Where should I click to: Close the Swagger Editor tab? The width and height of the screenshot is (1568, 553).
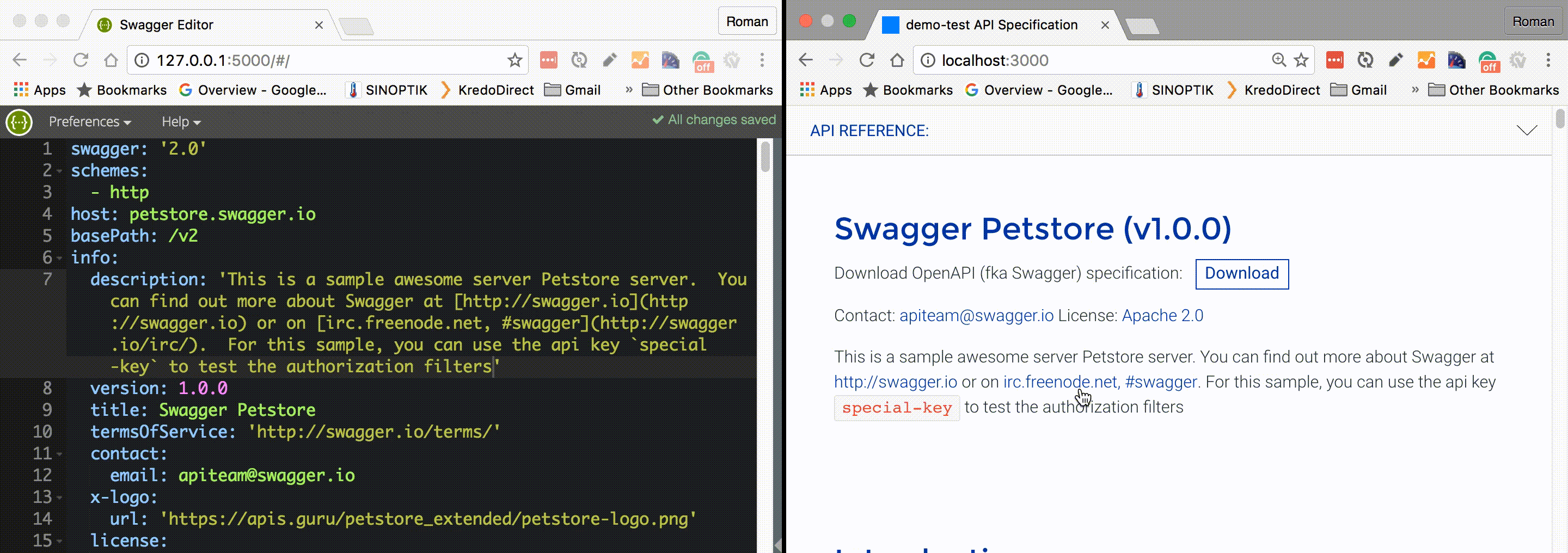pos(319,25)
